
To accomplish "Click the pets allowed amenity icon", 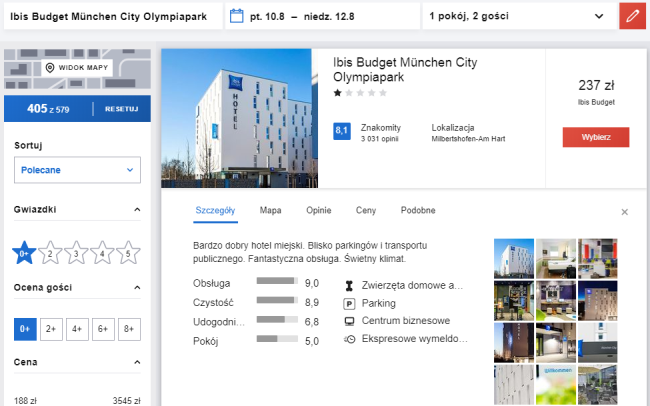I will (349, 286).
